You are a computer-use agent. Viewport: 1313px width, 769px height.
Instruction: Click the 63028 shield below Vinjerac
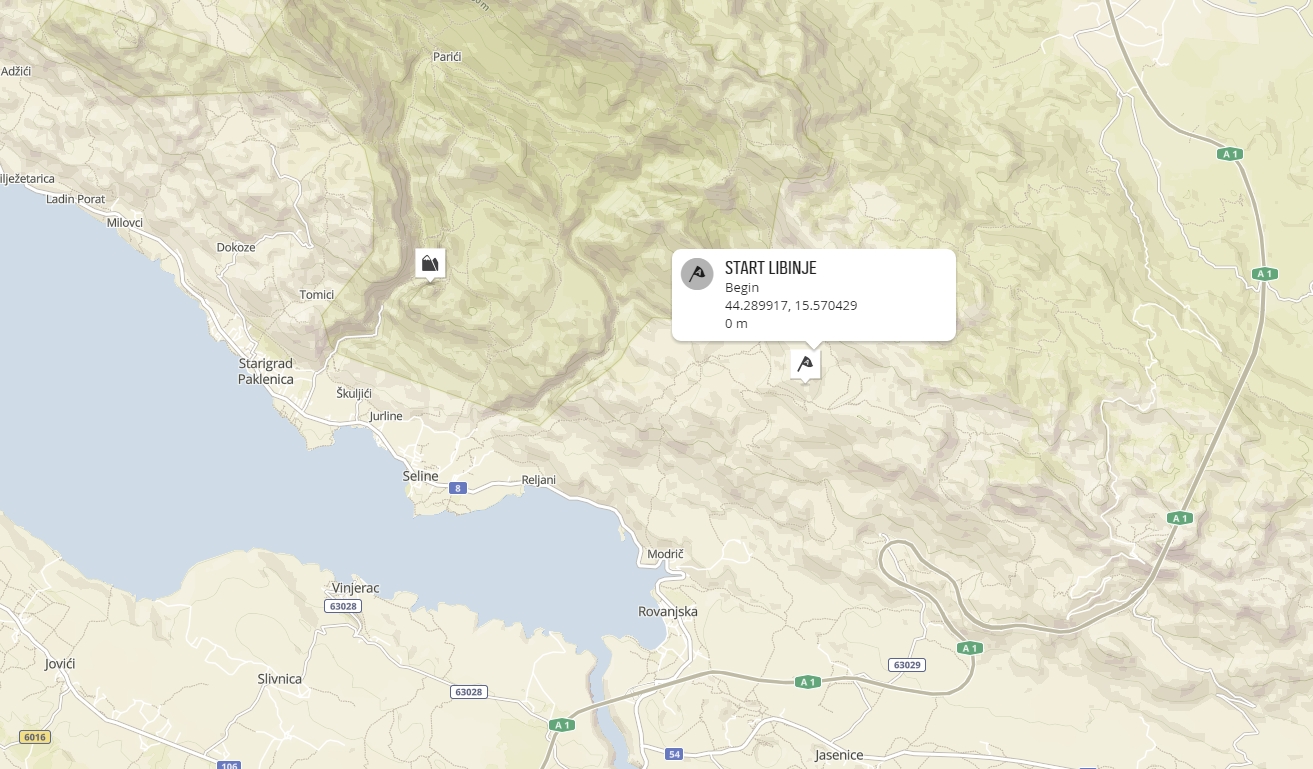click(x=343, y=606)
